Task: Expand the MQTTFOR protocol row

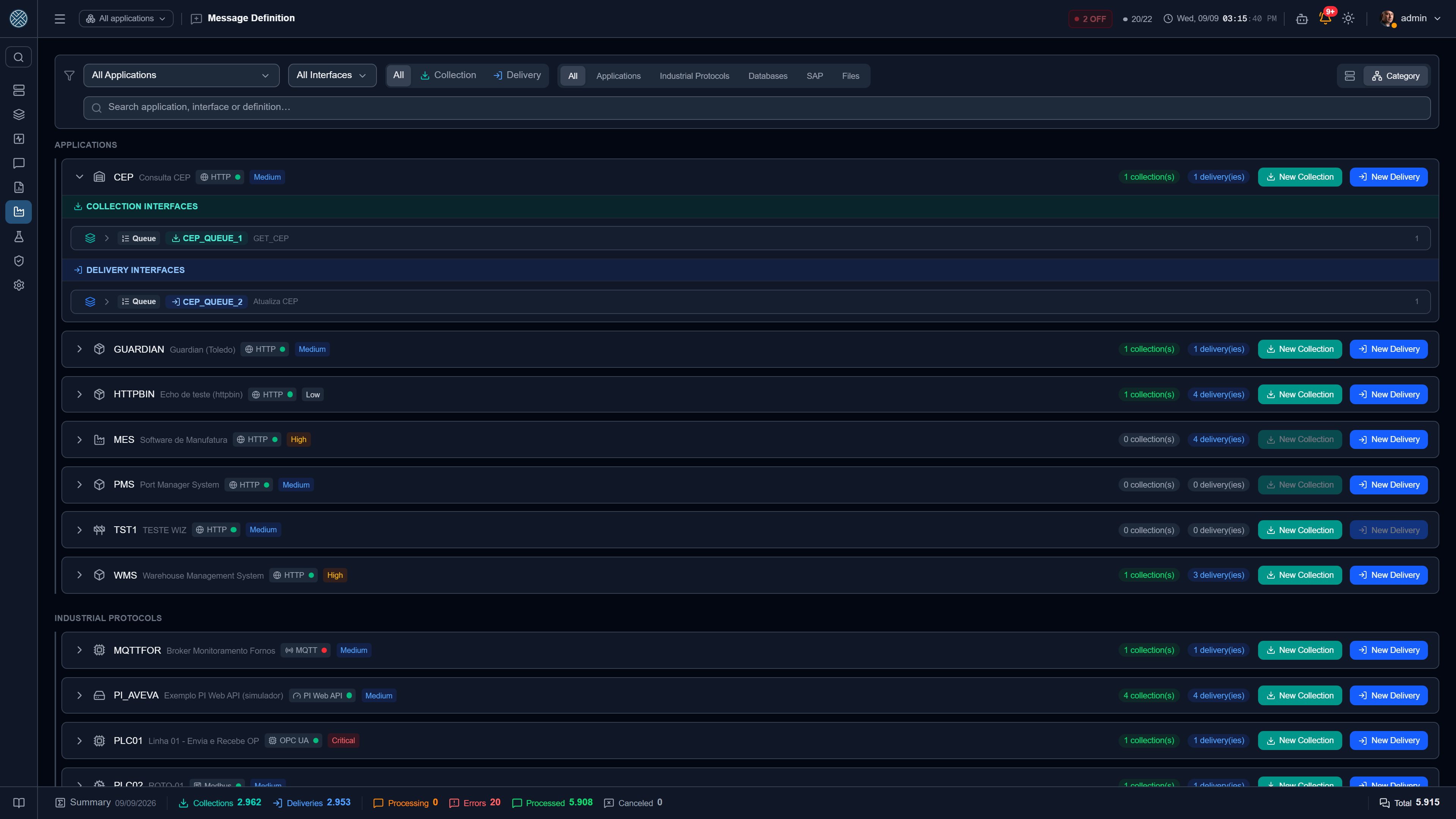Action: point(80,650)
